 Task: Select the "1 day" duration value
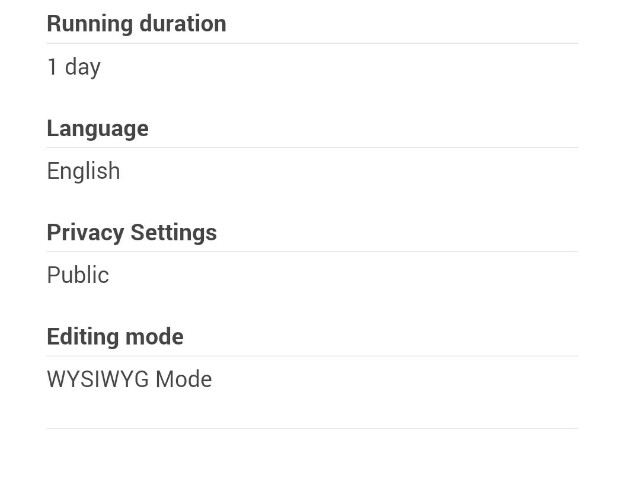pyautogui.click(x=74, y=67)
